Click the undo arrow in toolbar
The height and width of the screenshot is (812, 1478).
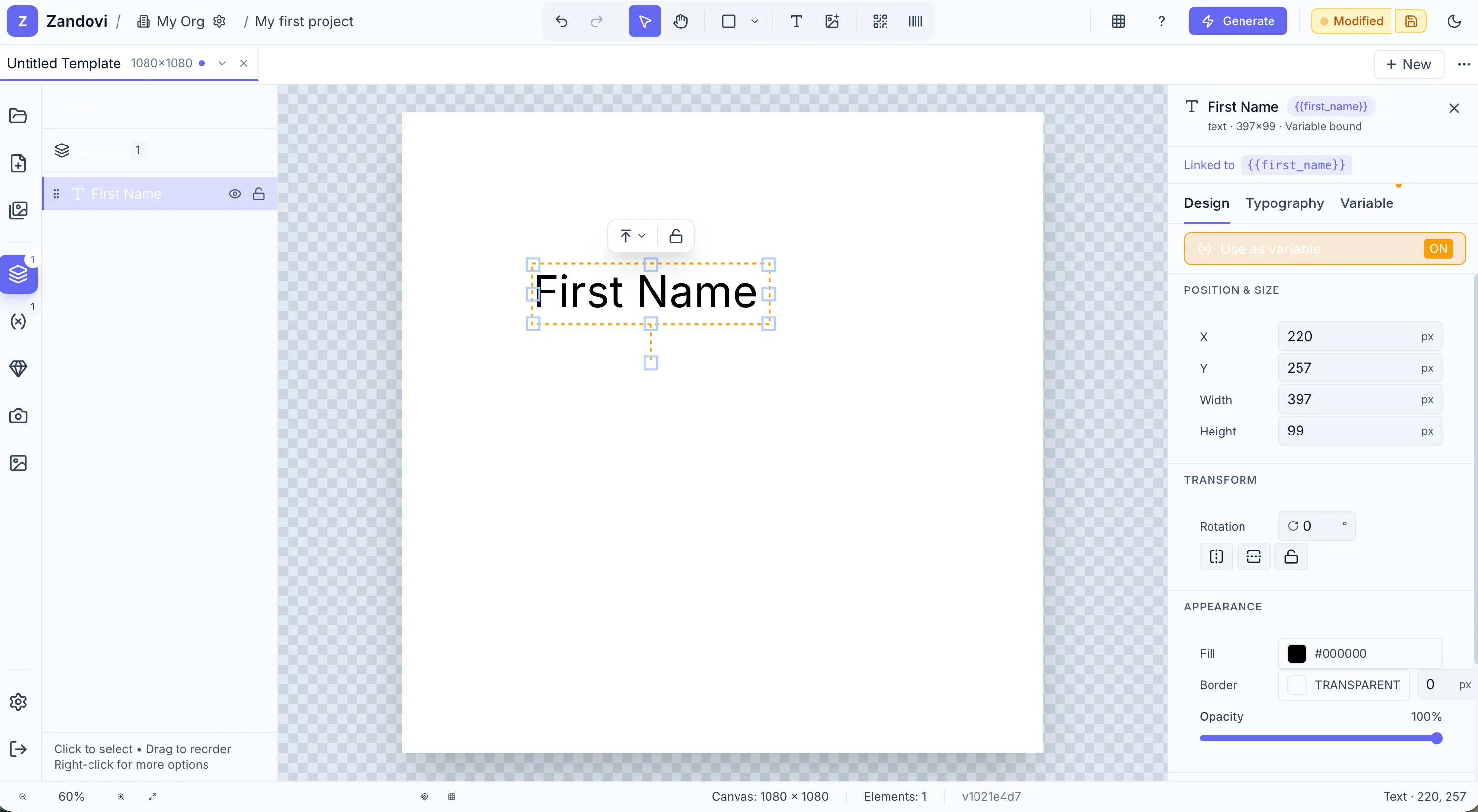coord(561,21)
